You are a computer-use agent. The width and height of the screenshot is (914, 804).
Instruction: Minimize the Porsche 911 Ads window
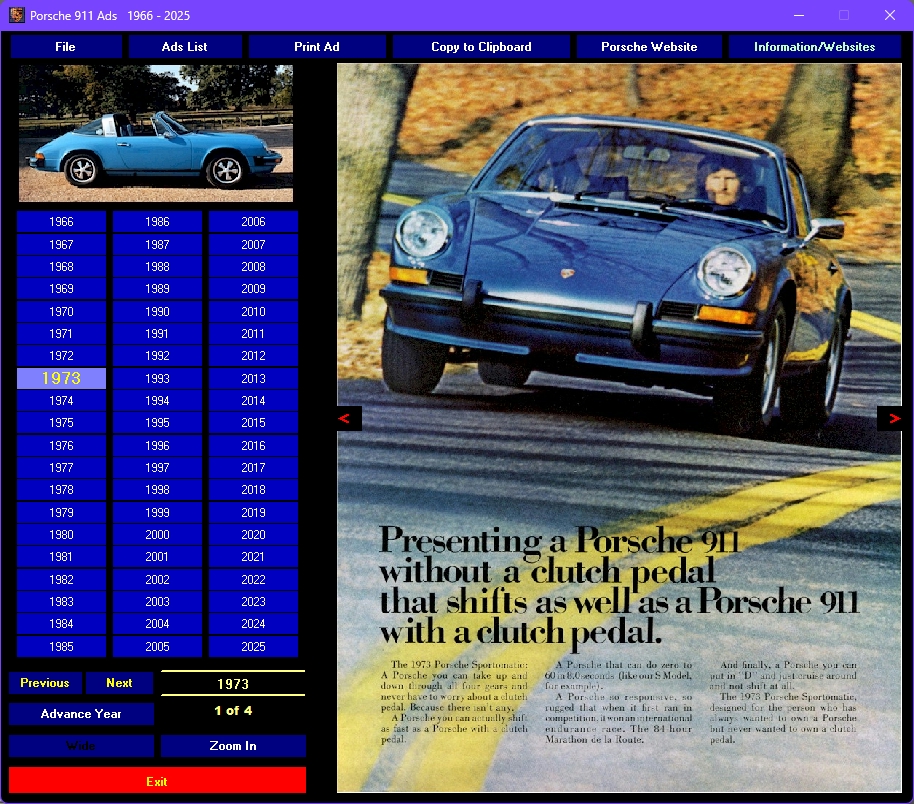pyautogui.click(x=799, y=15)
